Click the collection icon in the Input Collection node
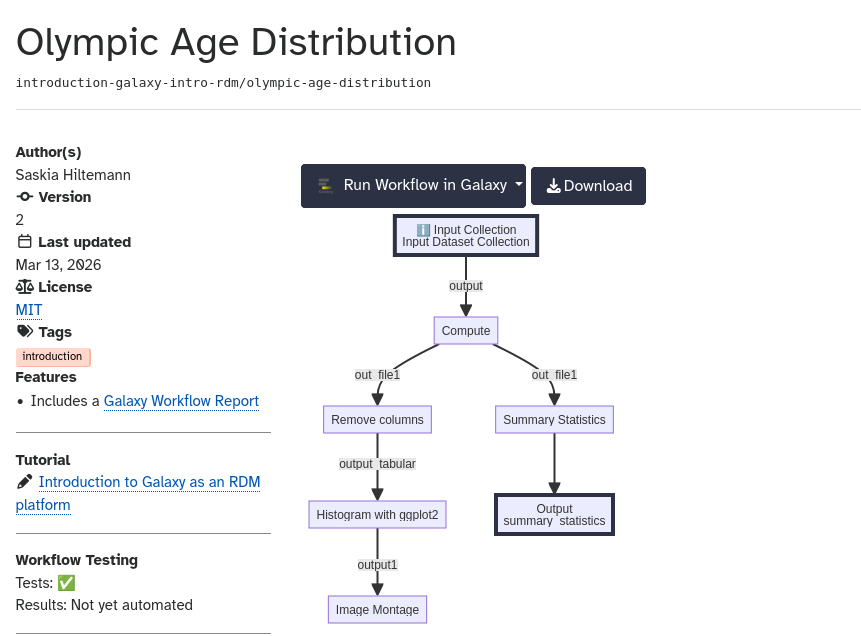 [x=423, y=229]
